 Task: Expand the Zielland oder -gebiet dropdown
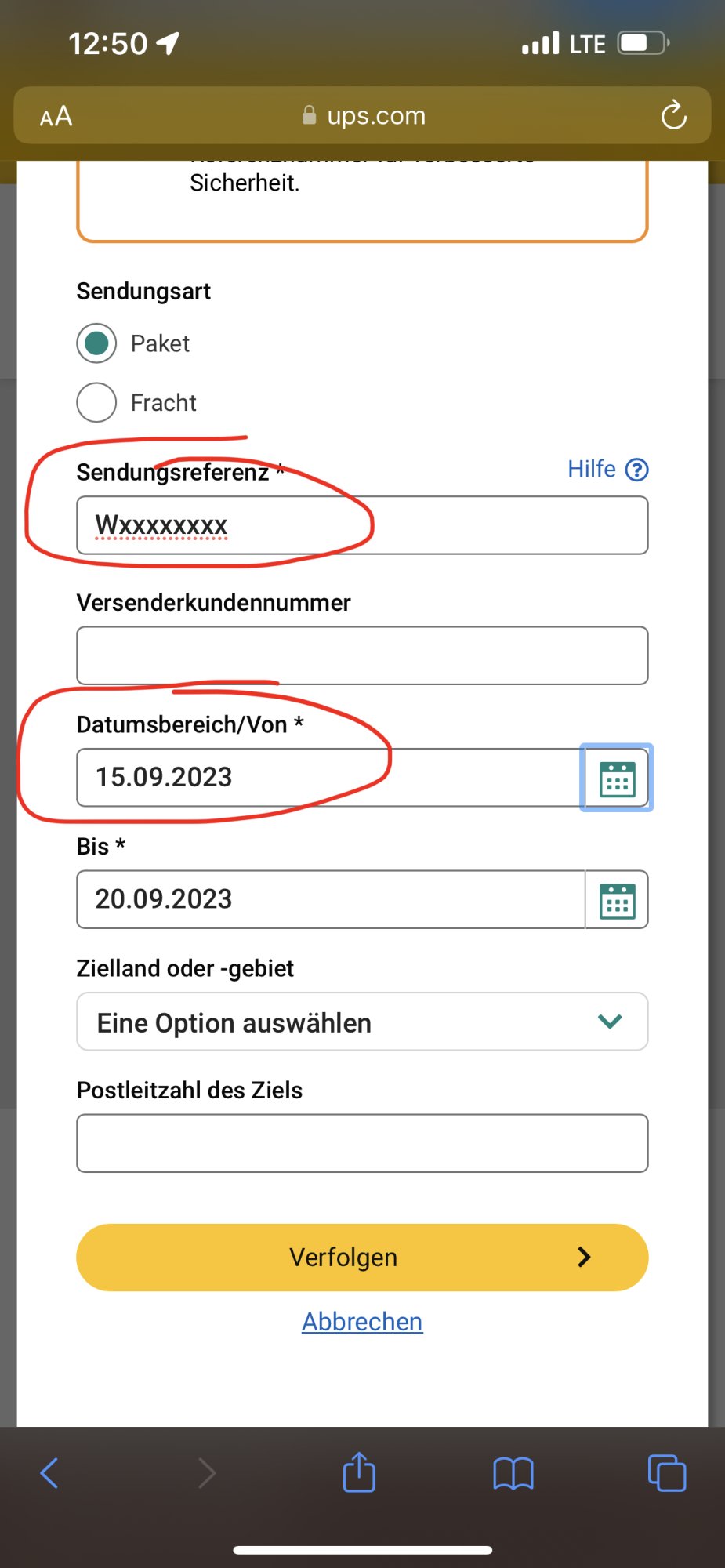[362, 1022]
